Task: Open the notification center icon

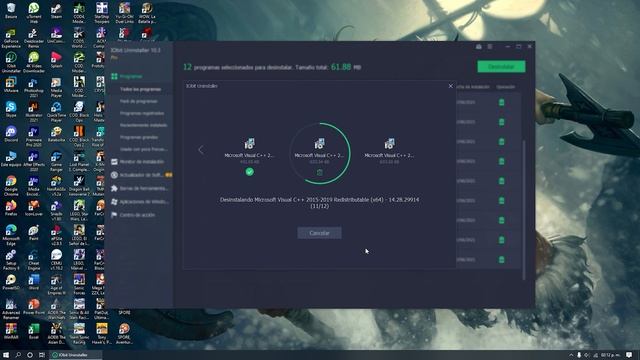Action: tap(629, 355)
